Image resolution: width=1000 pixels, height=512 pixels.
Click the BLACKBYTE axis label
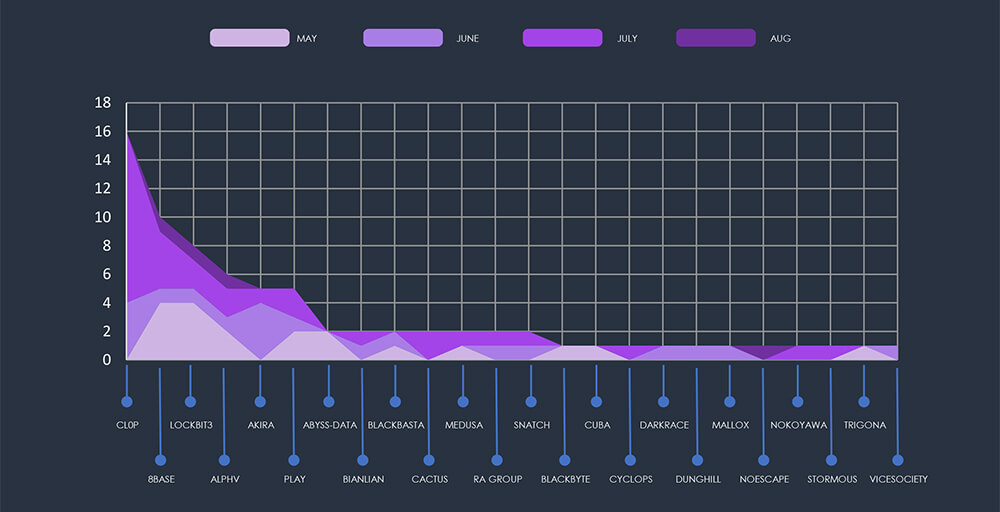click(x=566, y=479)
